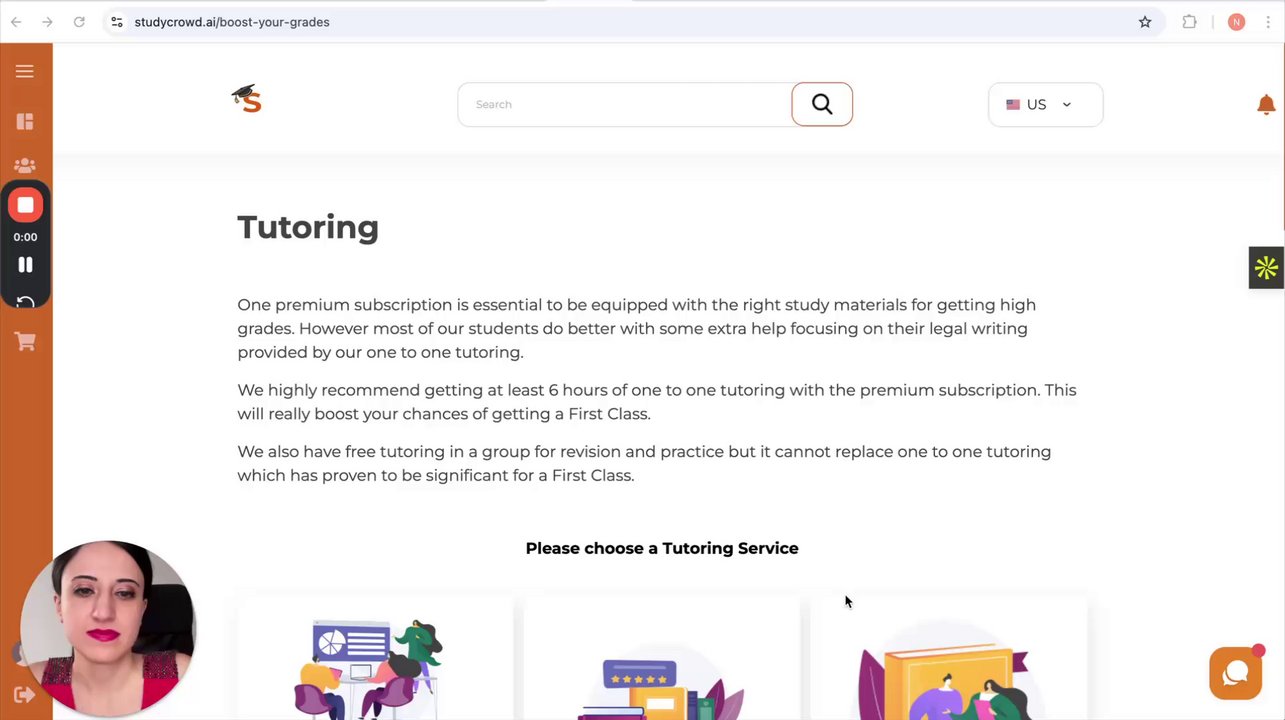Expand the US country dropdown
This screenshot has width=1285, height=720.
[x=1045, y=105]
